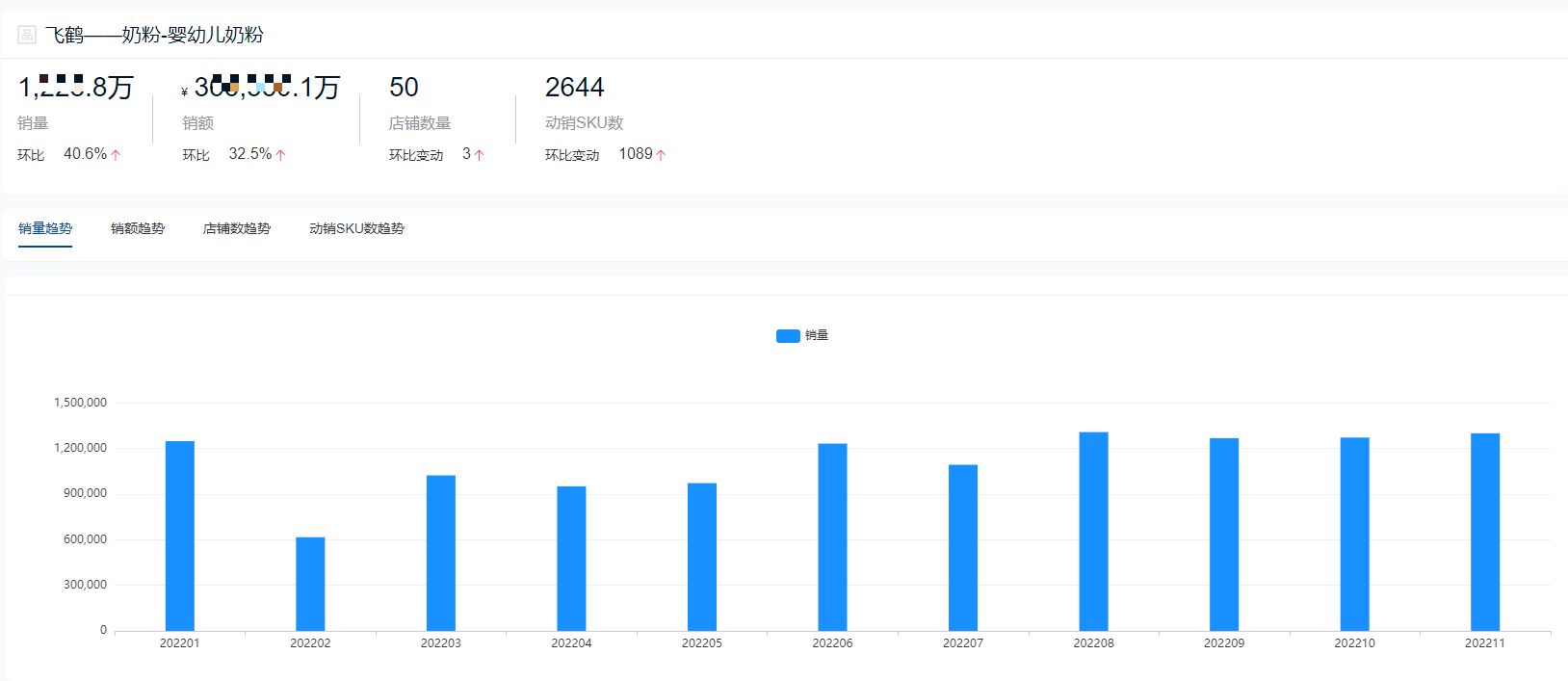The image size is (1568, 681).
Task: Switch to the 销量趋势 tab
Action: tap(45, 228)
